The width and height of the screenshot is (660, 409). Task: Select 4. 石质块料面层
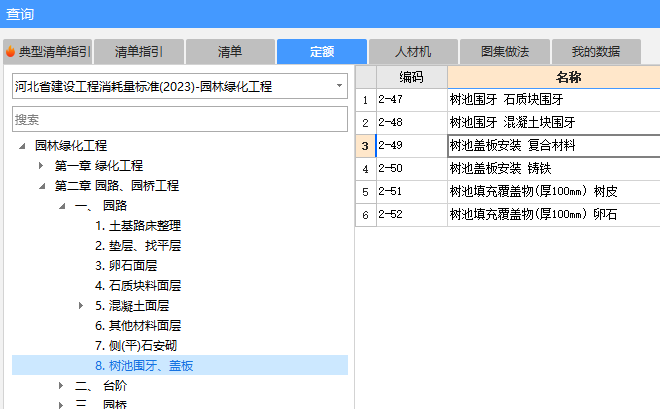click(138, 286)
